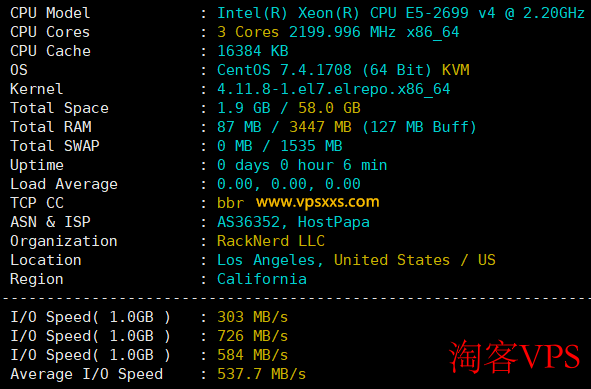Screen dimensions: 591x389
Task: Select second I/O speed '726 MB/s'
Action: tap(253, 336)
